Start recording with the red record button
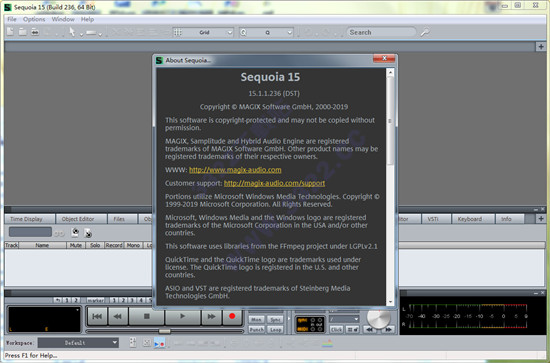Viewport: 550px width, 363px height. point(232,316)
